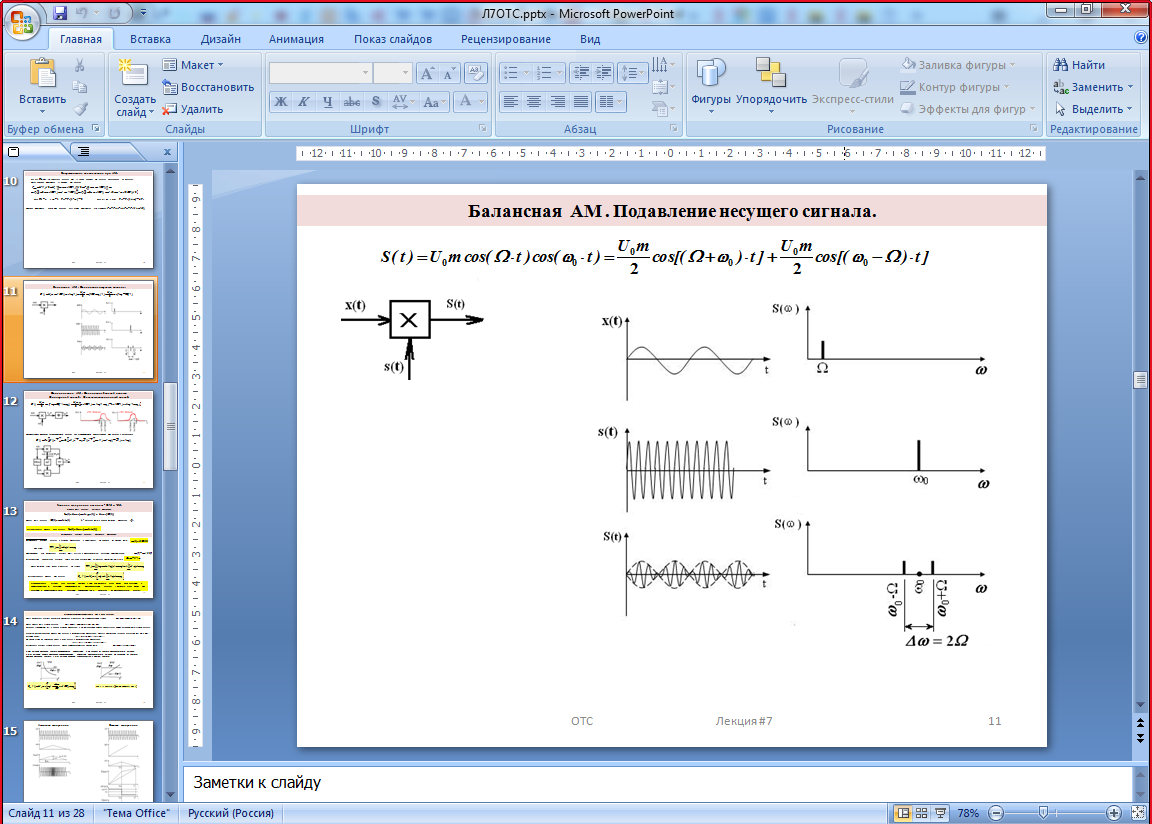Click the Save icon in quick access toolbar
This screenshot has width=1152, height=824.
tap(60, 14)
